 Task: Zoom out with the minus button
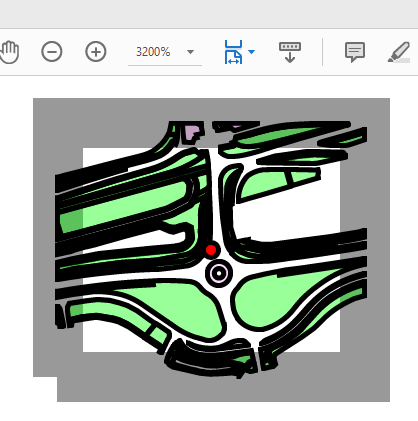point(52,52)
